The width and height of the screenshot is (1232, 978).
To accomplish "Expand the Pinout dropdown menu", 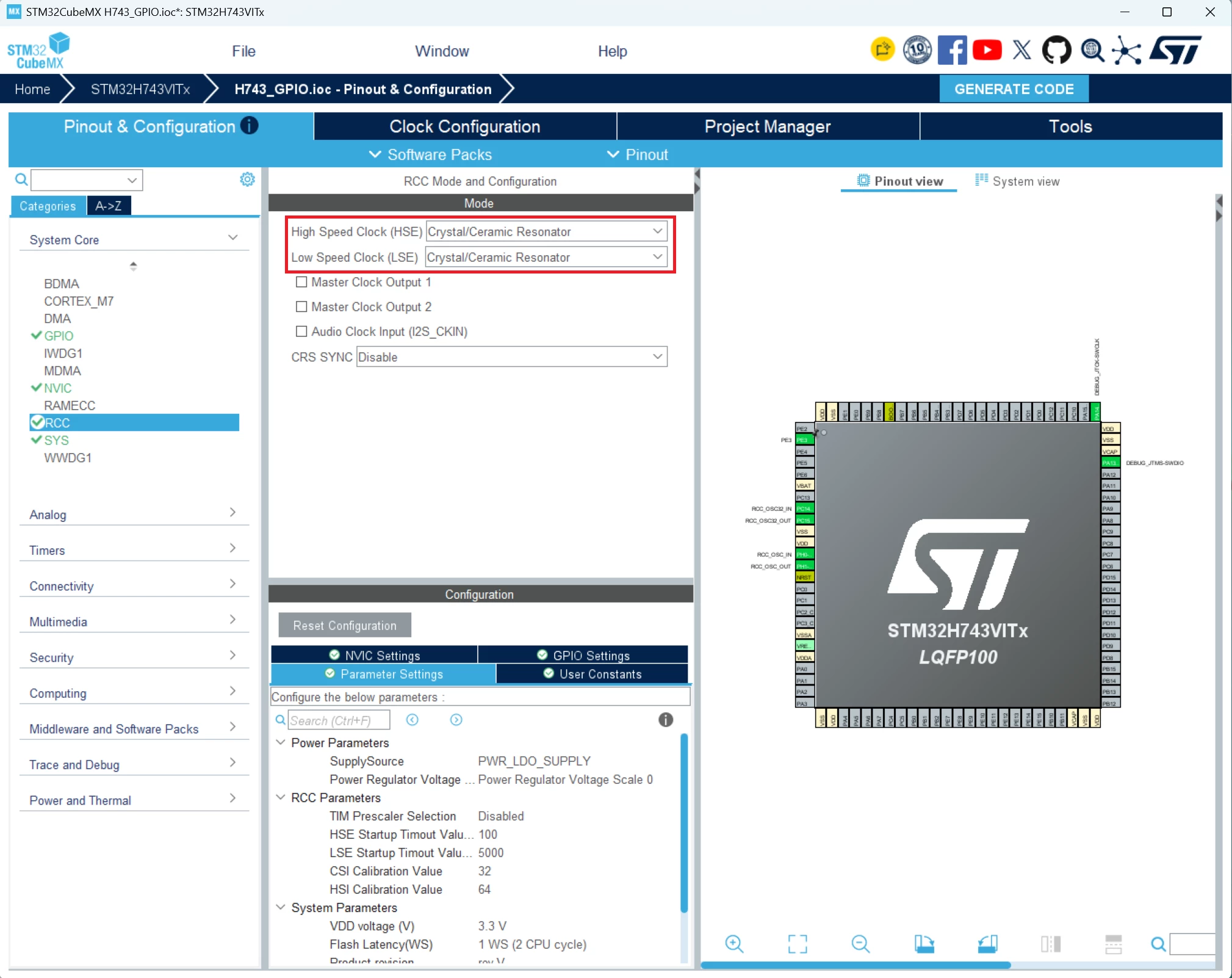I will [638, 154].
